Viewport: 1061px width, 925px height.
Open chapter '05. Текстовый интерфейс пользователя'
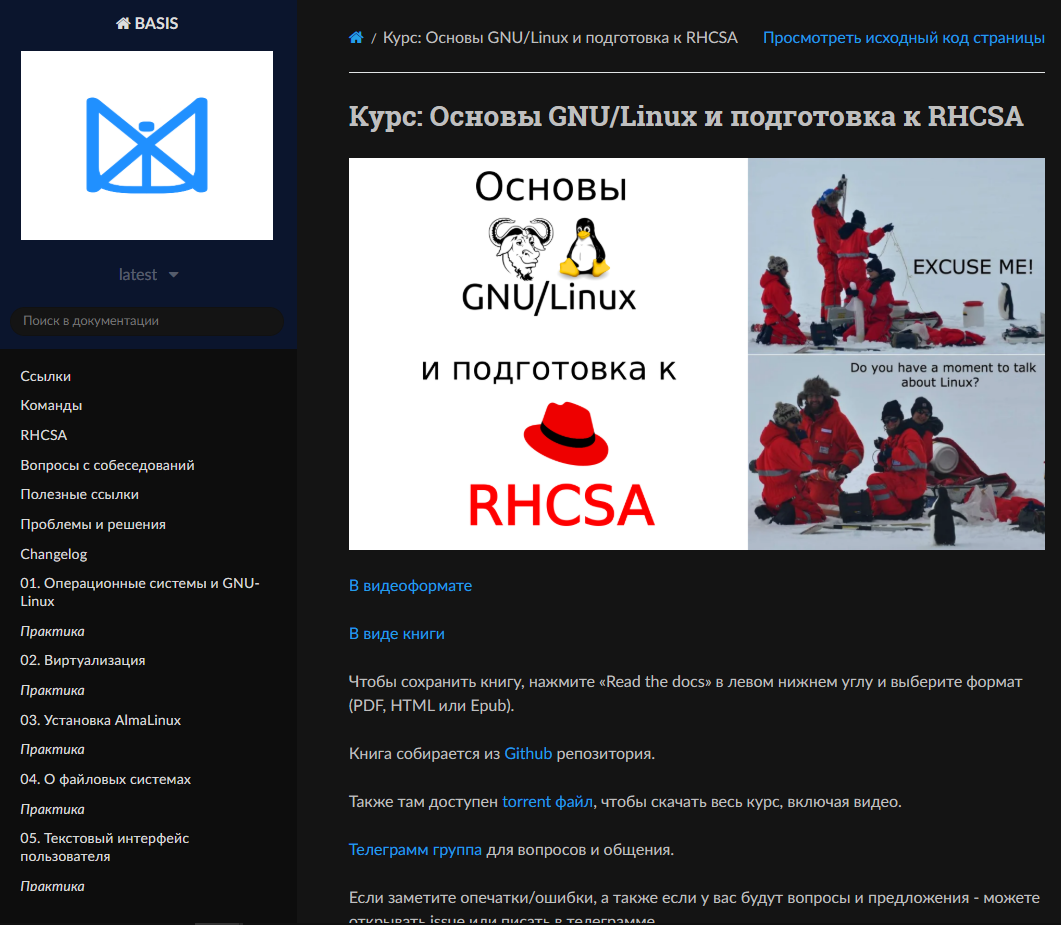(x=105, y=847)
